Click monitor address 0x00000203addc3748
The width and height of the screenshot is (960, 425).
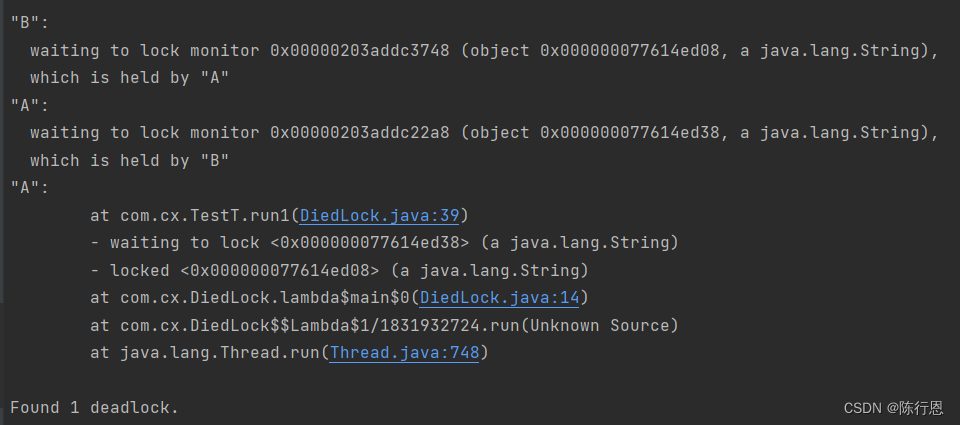[x=359, y=50]
